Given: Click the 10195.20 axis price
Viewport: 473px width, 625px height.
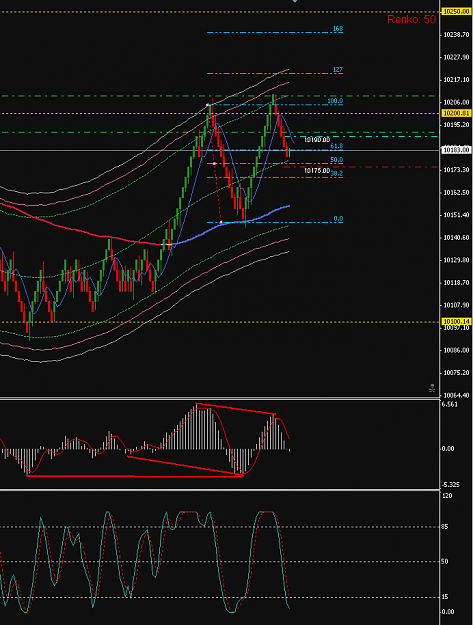Looking at the screenshot, I should 457,125.
